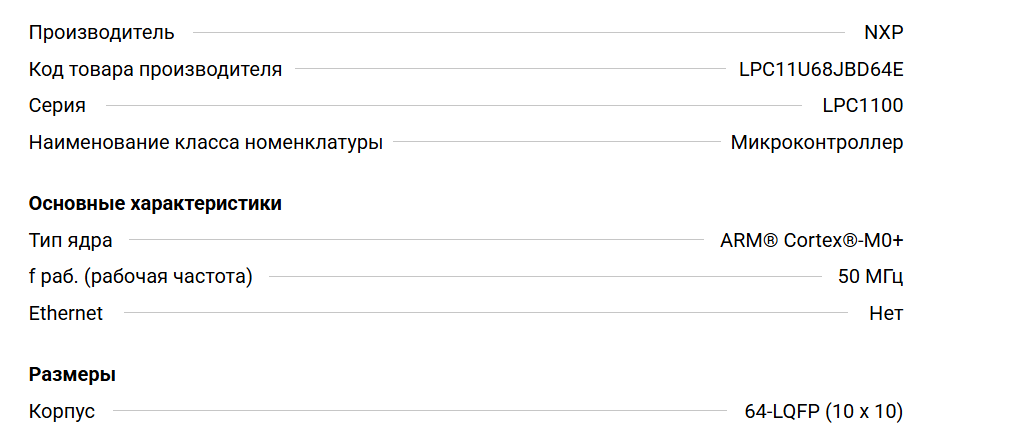The height and width of the screenshot is (447, 1011).
Task: Click the Ethernet label
Action: (66, 313)
